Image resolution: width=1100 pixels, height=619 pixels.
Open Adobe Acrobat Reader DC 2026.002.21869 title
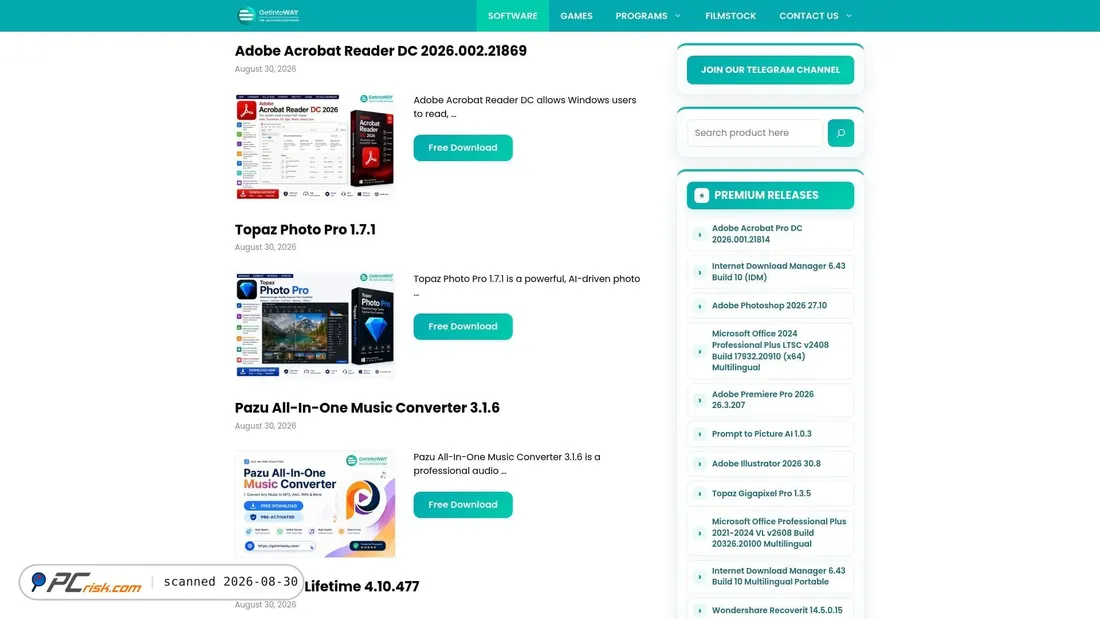click(x=380, y=51)
